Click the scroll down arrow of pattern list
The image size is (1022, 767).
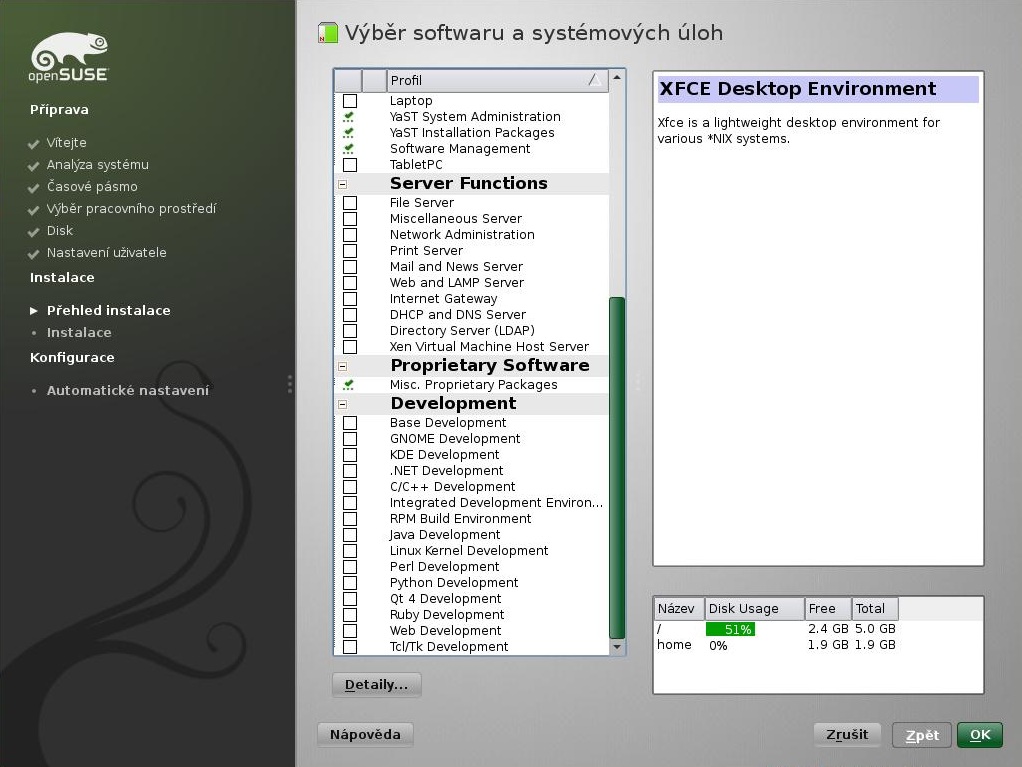617,646
